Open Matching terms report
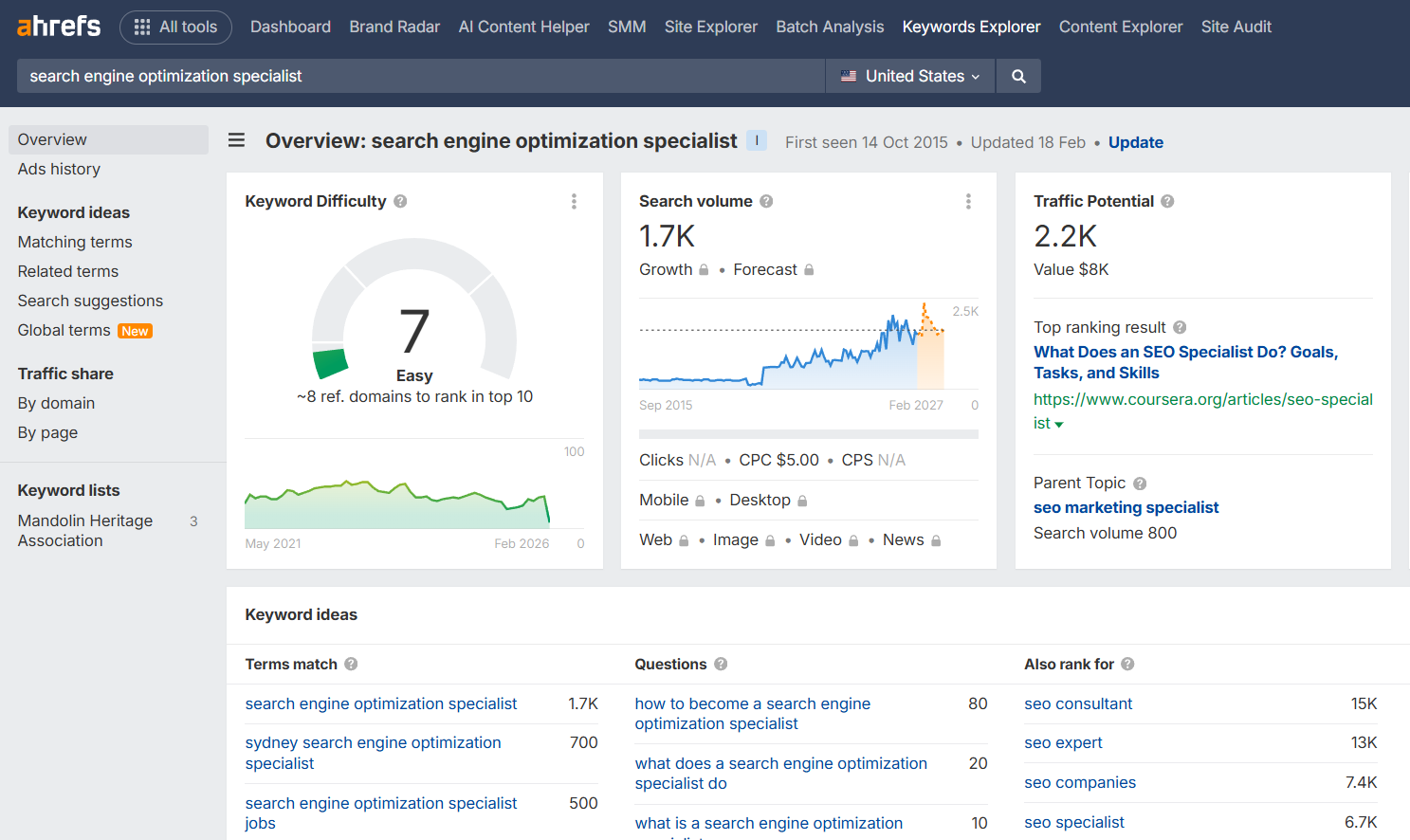Viewport: 1410px width, 840px height. point(75,242)
